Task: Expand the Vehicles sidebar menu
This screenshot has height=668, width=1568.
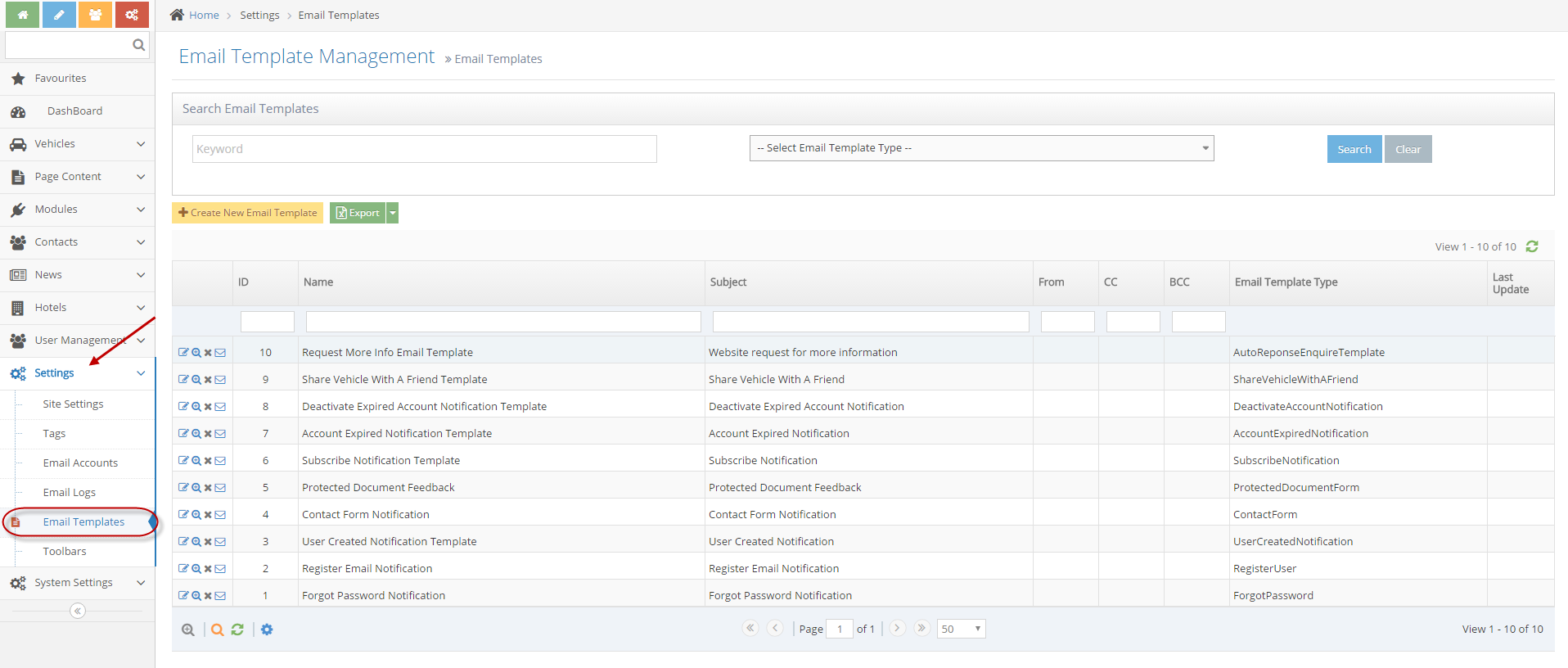Action: pos(78,144)
